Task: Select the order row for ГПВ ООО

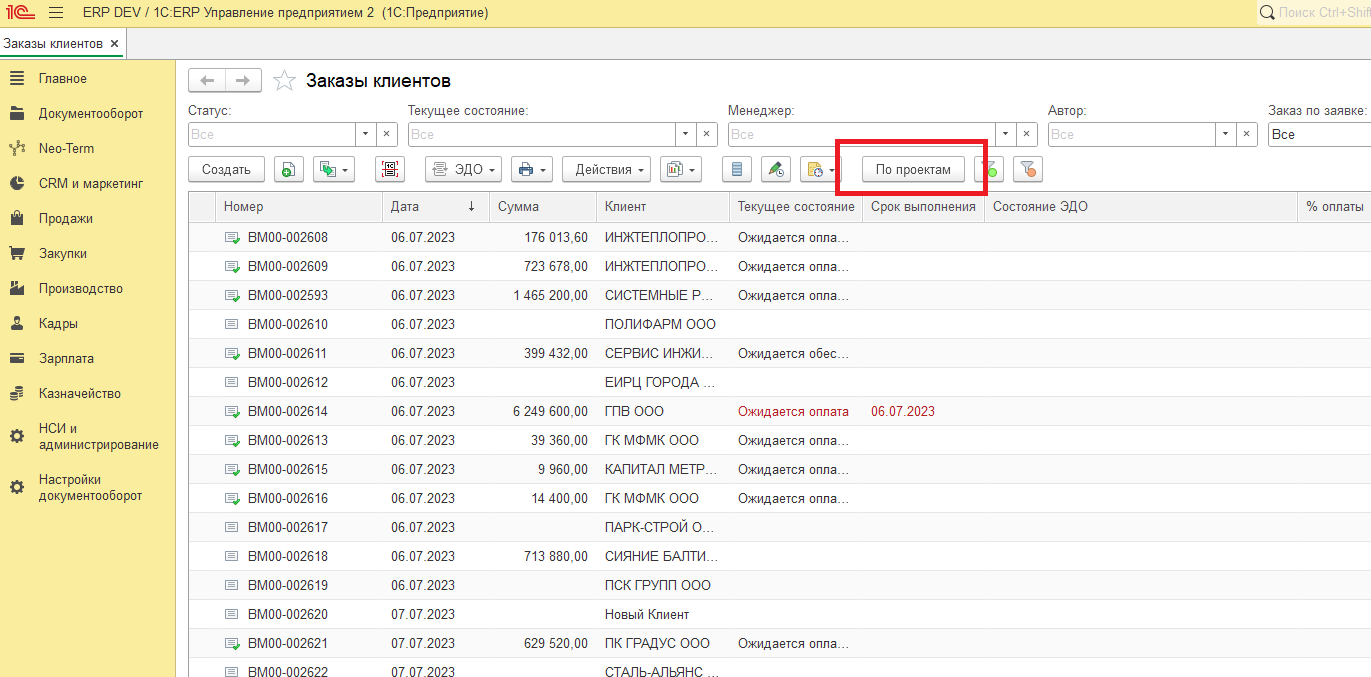Action: (779, 412)
